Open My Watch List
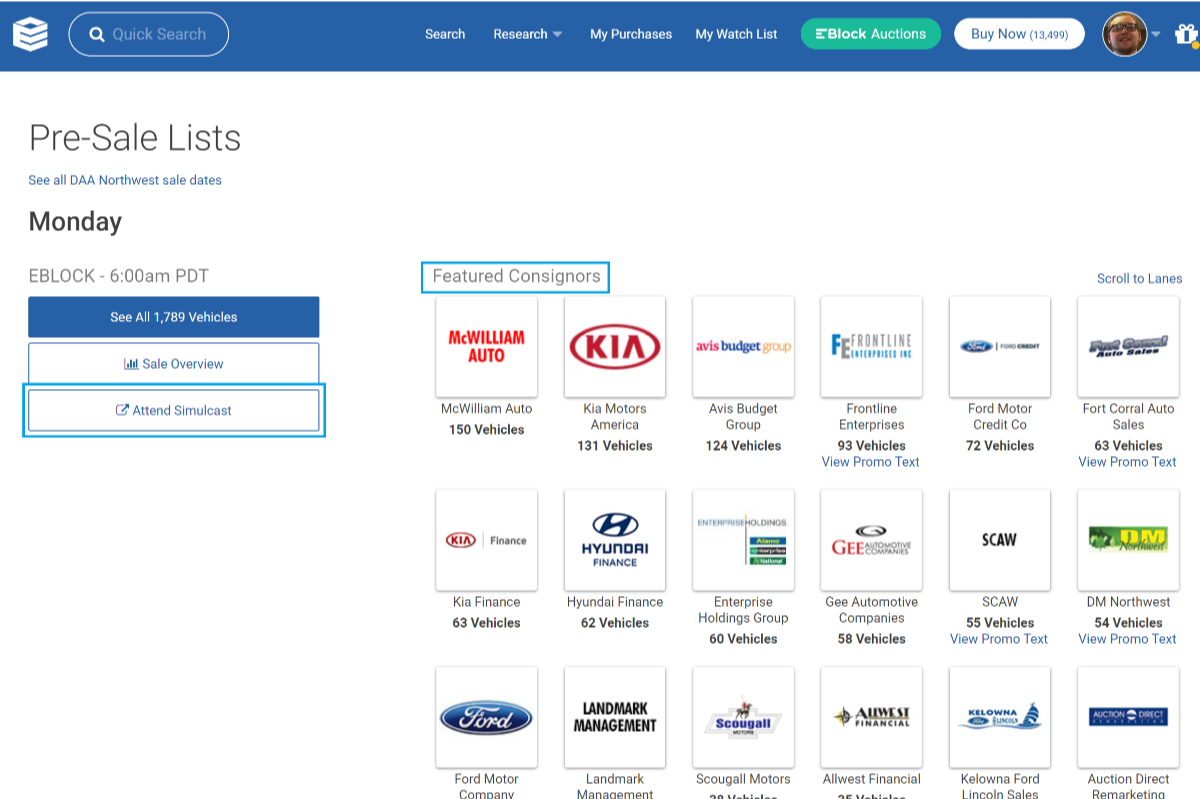 736,34
